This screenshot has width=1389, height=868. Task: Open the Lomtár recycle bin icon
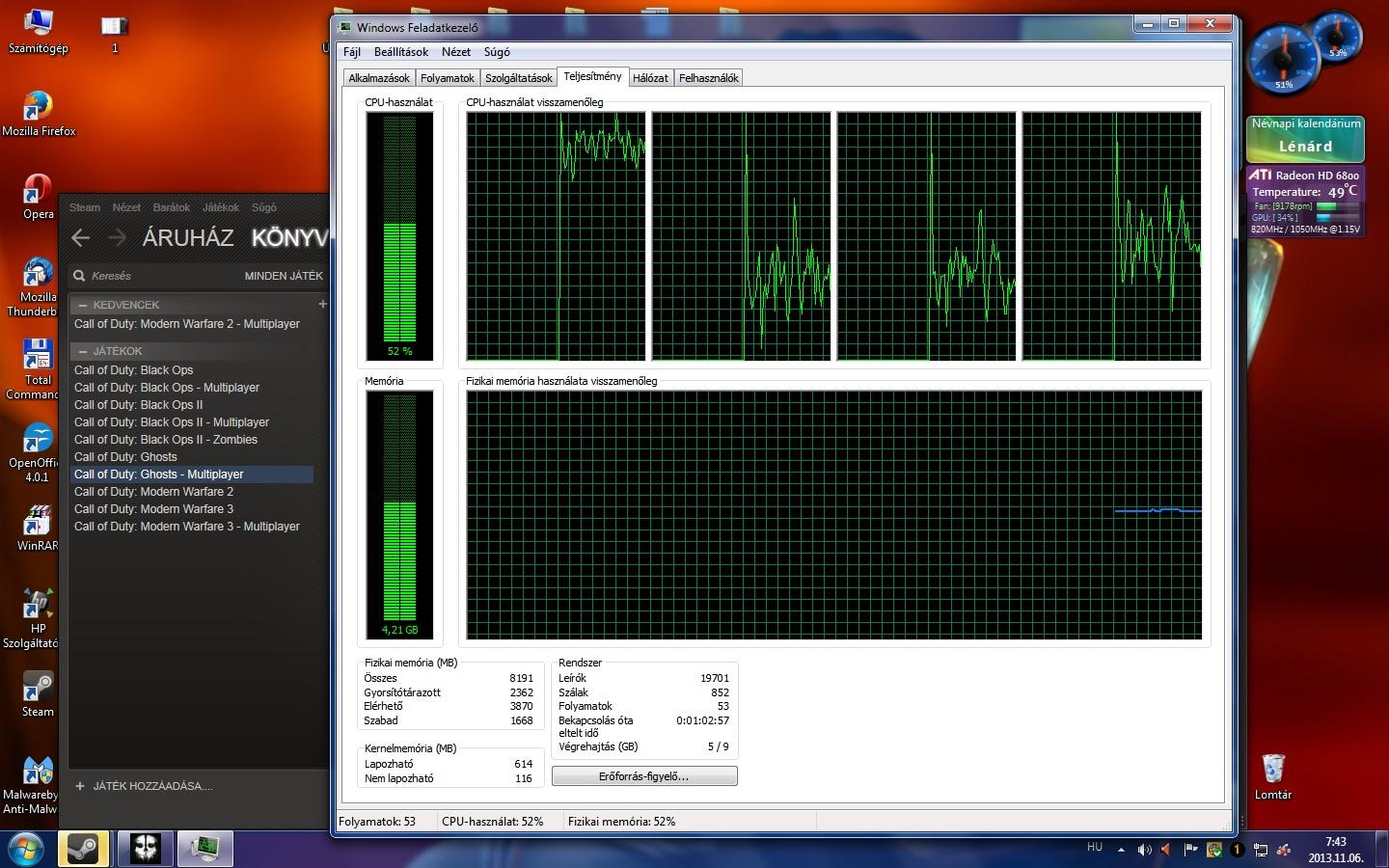(x=1273, y=777)
